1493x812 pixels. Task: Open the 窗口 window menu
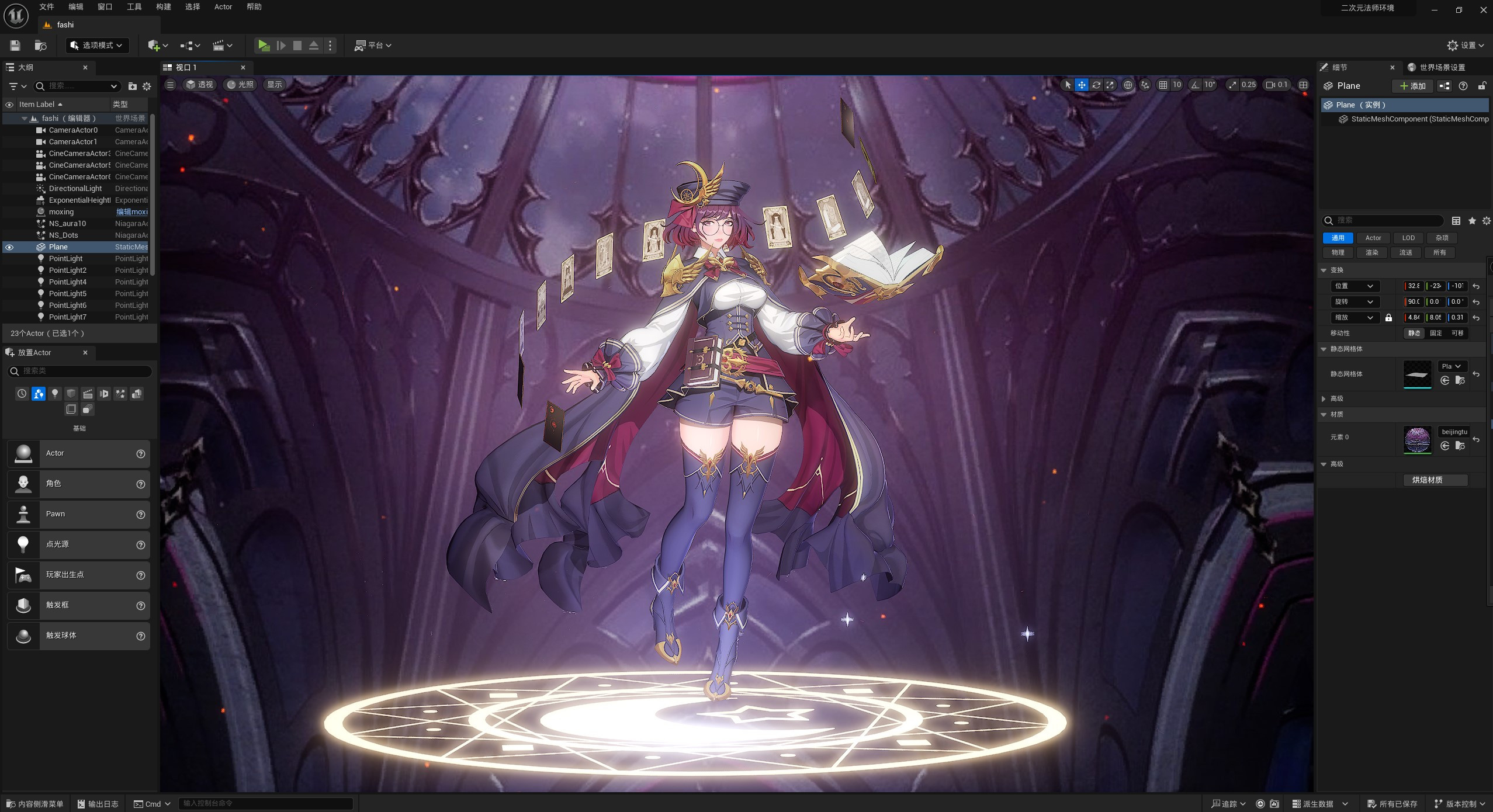pos(105,7)
